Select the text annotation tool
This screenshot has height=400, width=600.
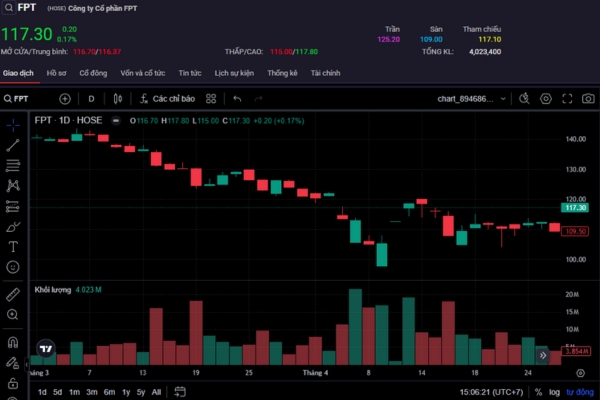click(13, 247)
